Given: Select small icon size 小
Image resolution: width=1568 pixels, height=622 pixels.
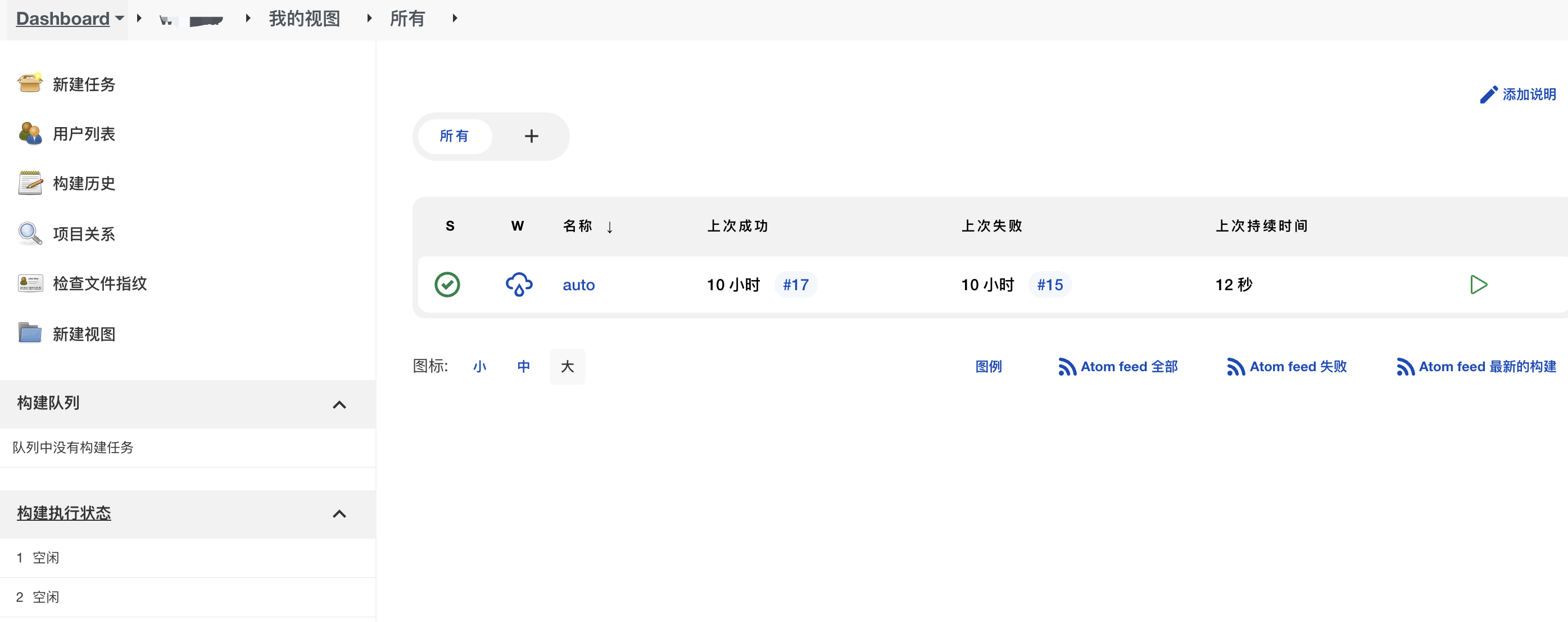Looking at the screenshot, I should (x=479, y=366).
